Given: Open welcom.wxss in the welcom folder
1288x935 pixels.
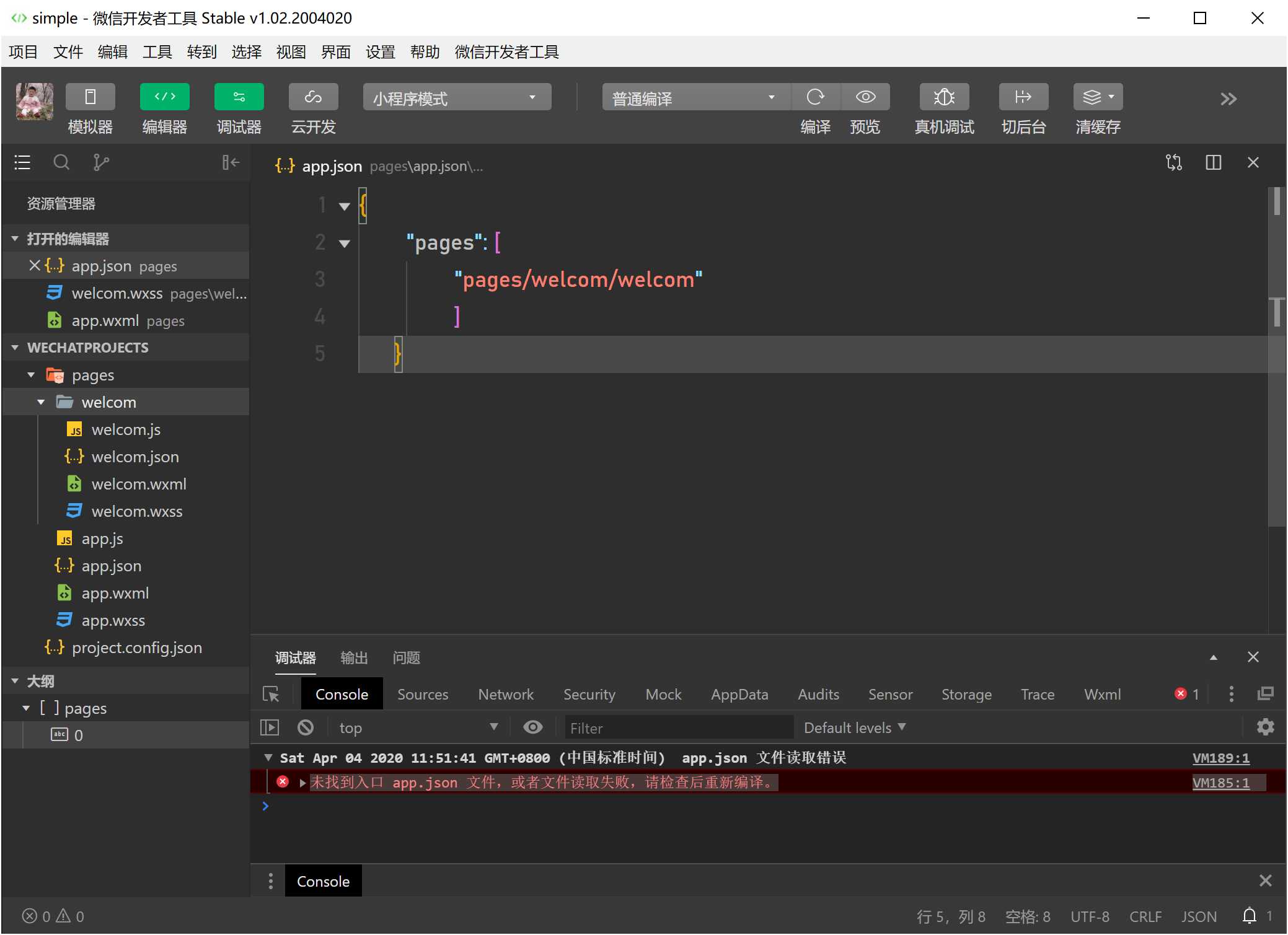Looking at the screenshot, I should click(126, 511).
